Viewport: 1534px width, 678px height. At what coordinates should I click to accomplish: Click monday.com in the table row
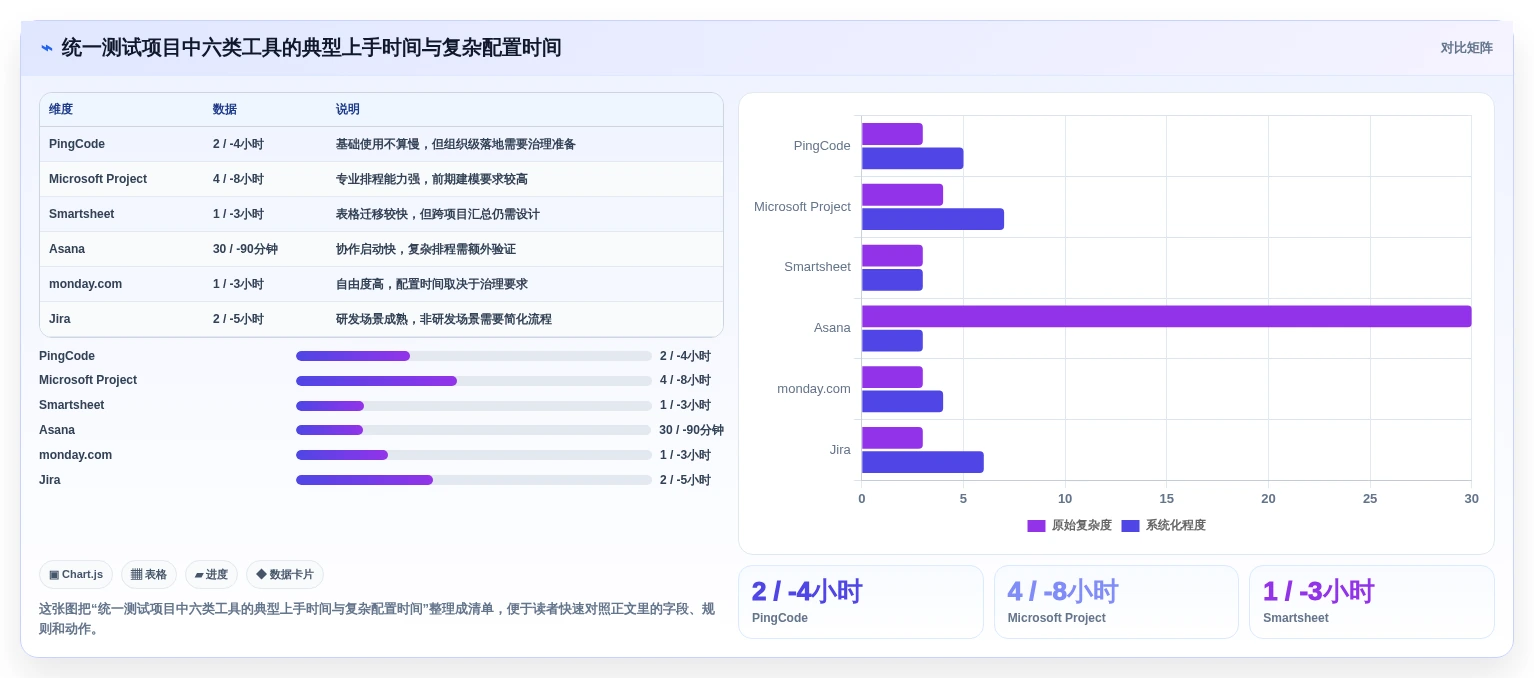point(86,284)
